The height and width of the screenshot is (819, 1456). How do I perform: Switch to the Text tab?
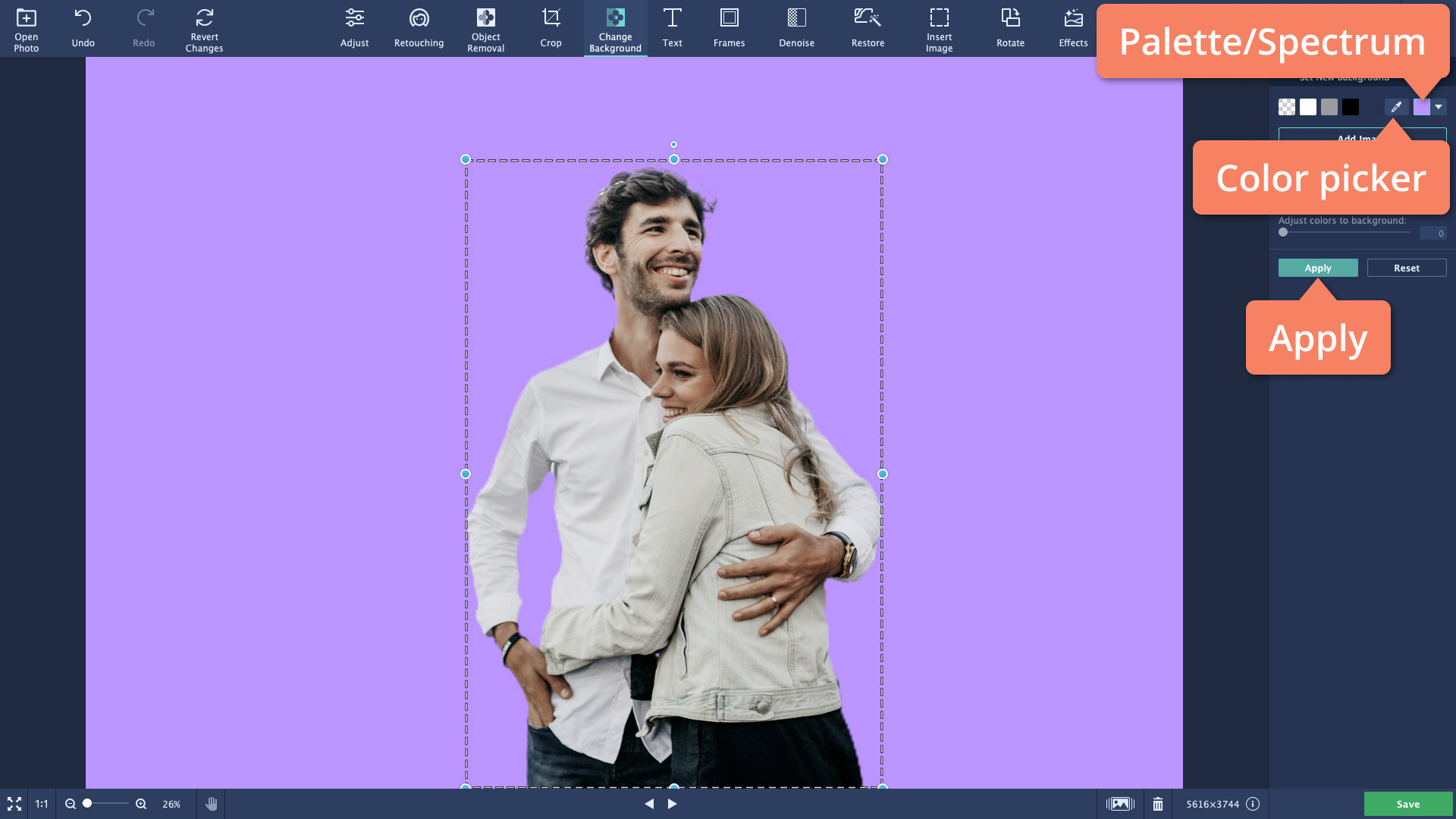tap(672, 29)
